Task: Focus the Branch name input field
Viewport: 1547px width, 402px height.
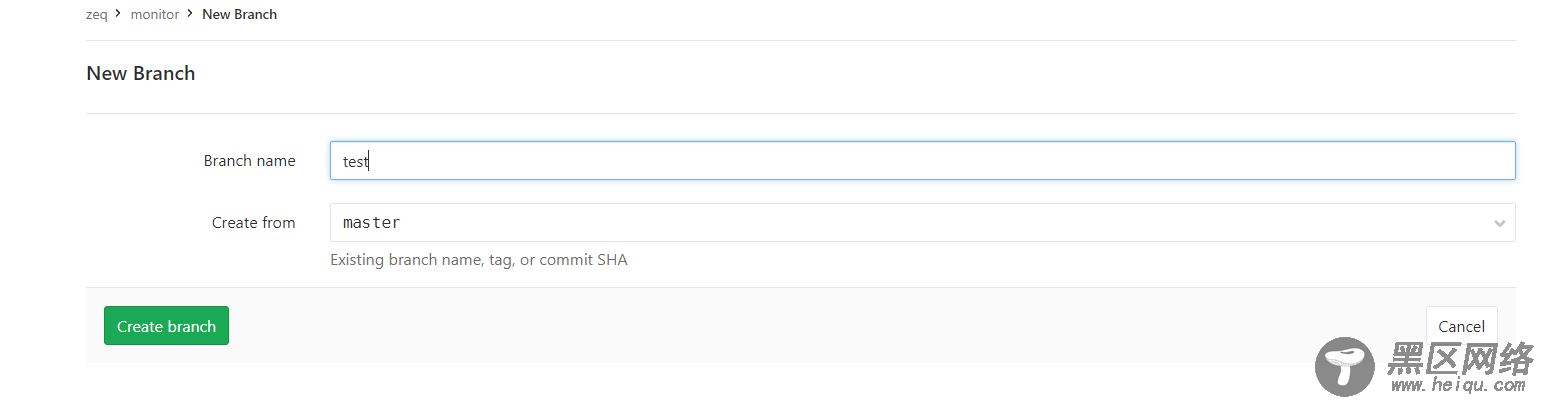Action: point(922,161)
